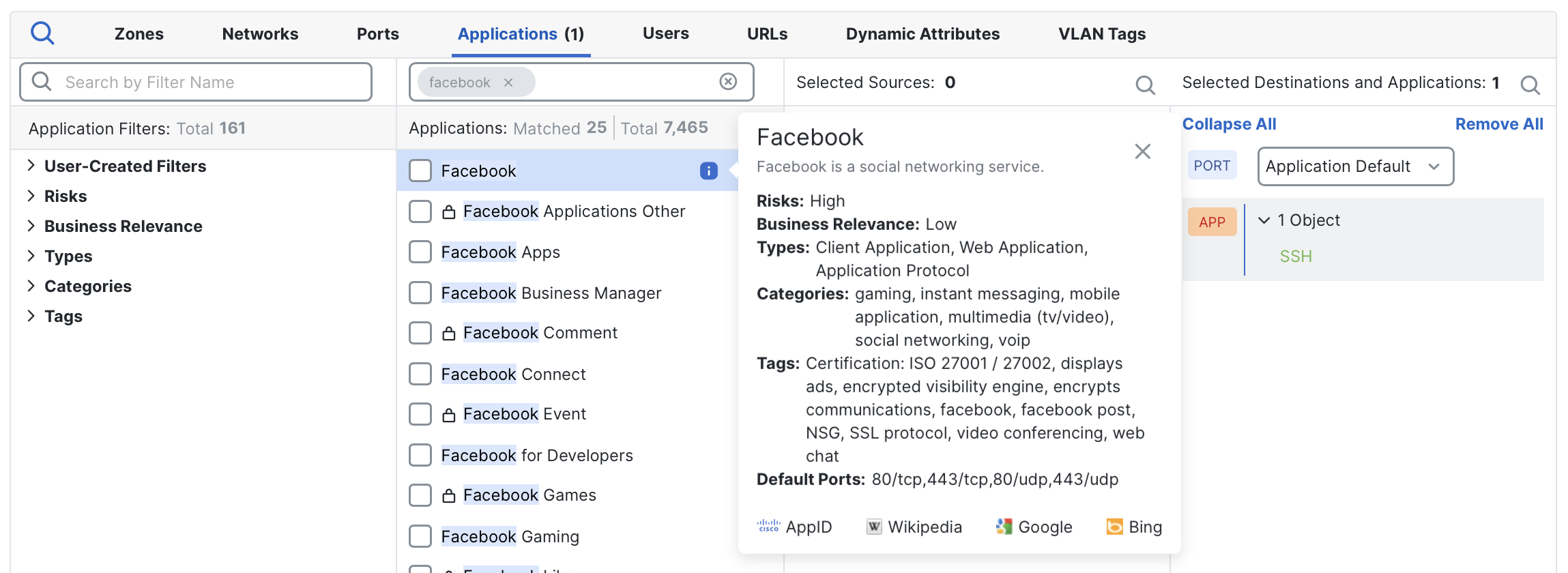Click lock icon beside Facebook Event
The image size is (1568, 573).
pos(448,415)
